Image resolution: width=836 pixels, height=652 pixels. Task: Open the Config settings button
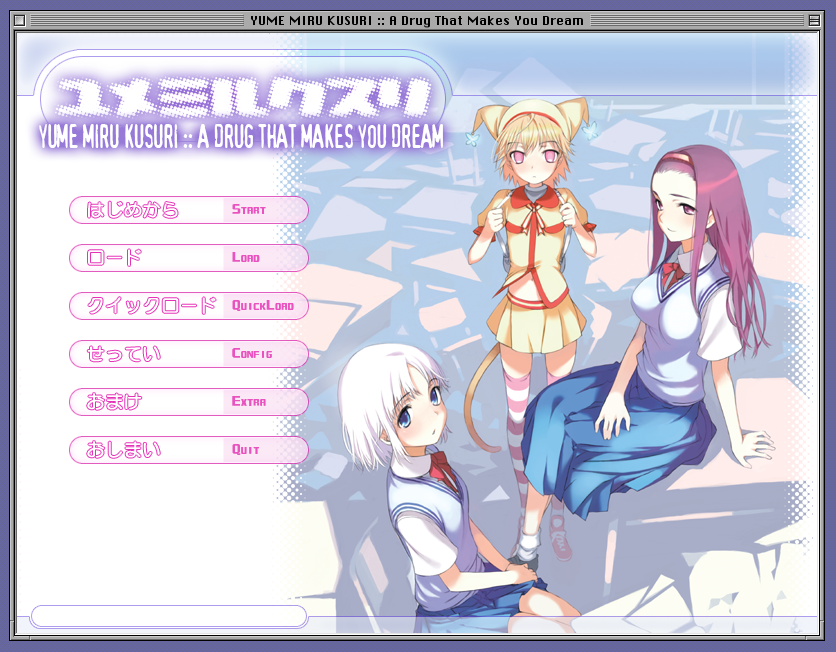pyautogui.click(x=189, y=354)
